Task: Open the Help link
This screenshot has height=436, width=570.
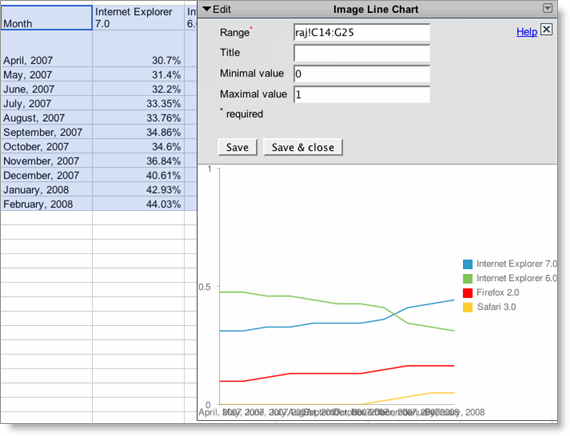Action: click(526, 32)
